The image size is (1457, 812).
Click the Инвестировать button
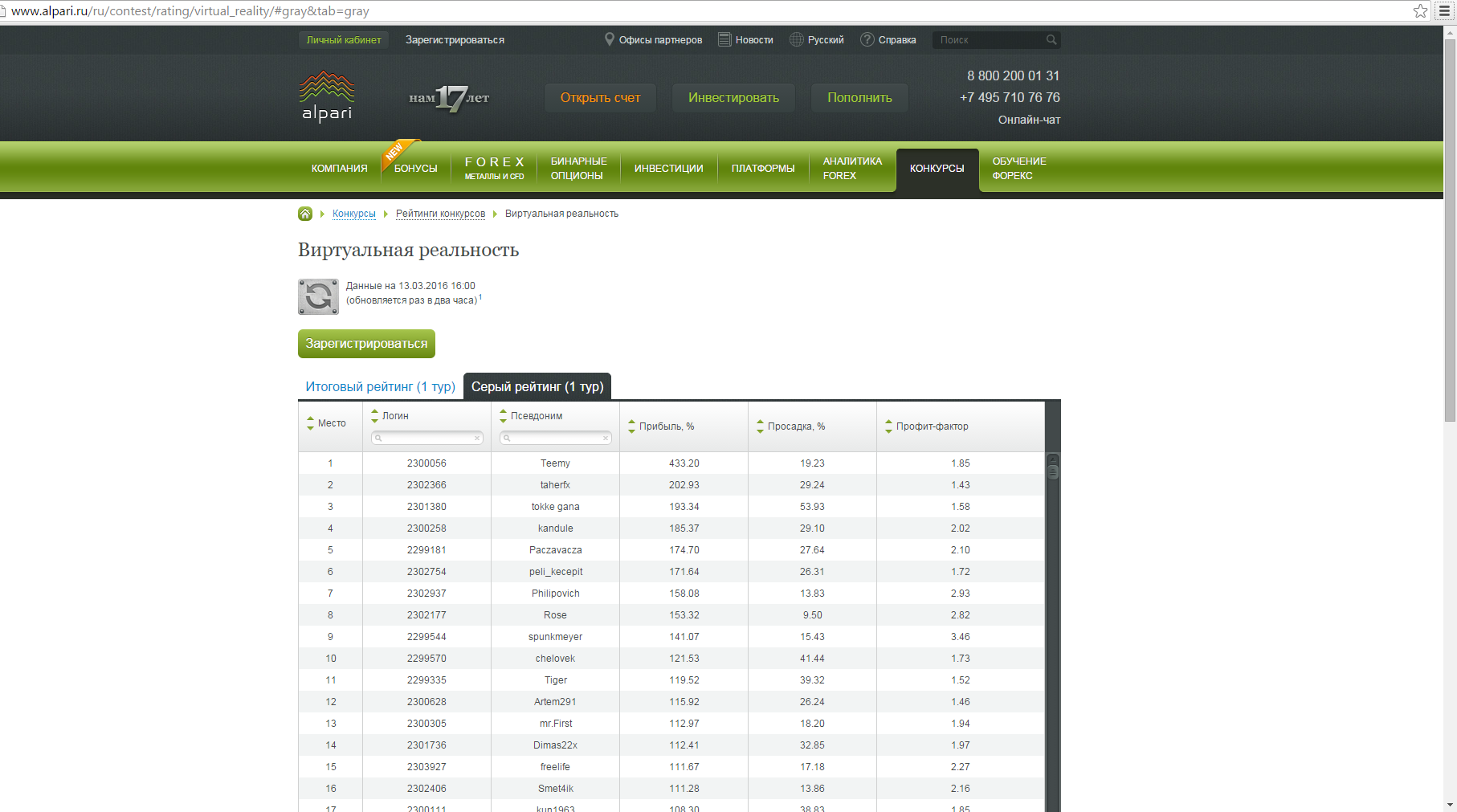point(733,98)
